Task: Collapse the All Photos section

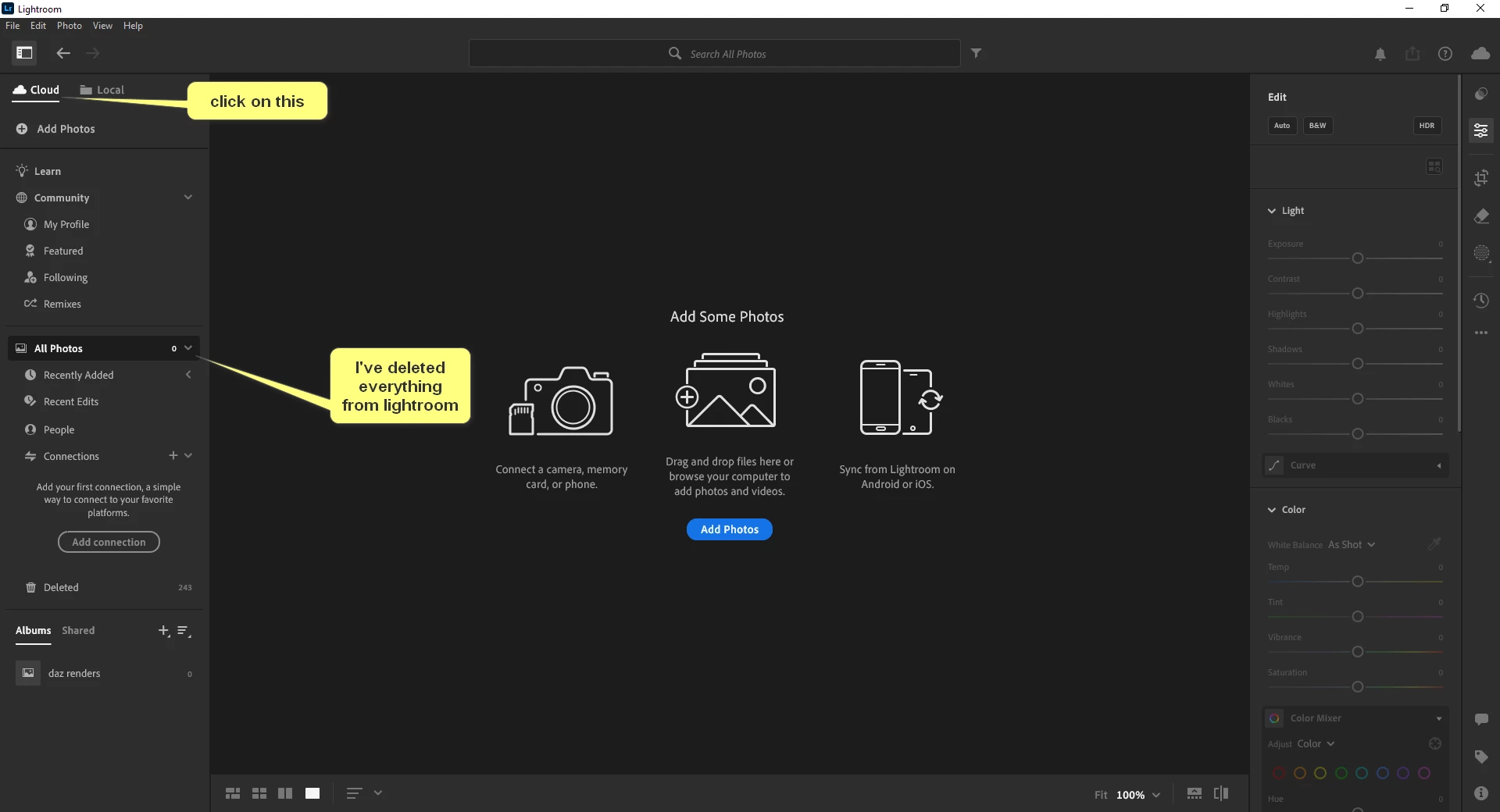Action: pos(188,347)
